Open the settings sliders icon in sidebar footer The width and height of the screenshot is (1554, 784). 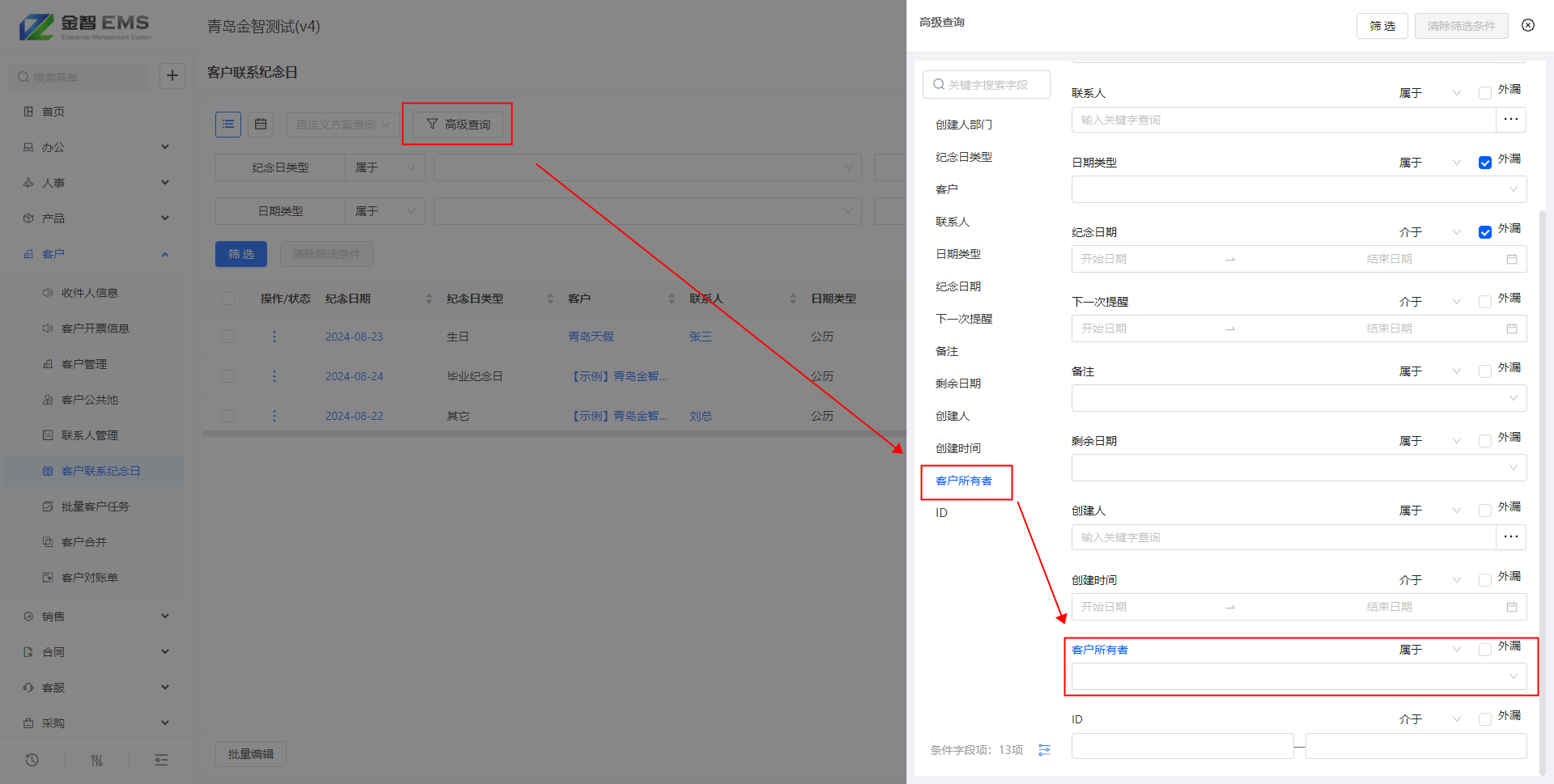(96, 760)
